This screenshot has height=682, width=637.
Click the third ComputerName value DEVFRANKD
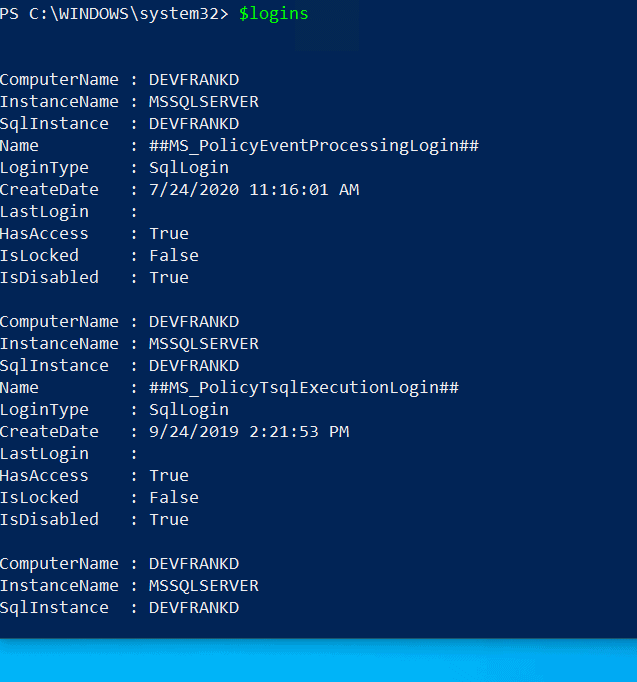click(x=193, y=564)
